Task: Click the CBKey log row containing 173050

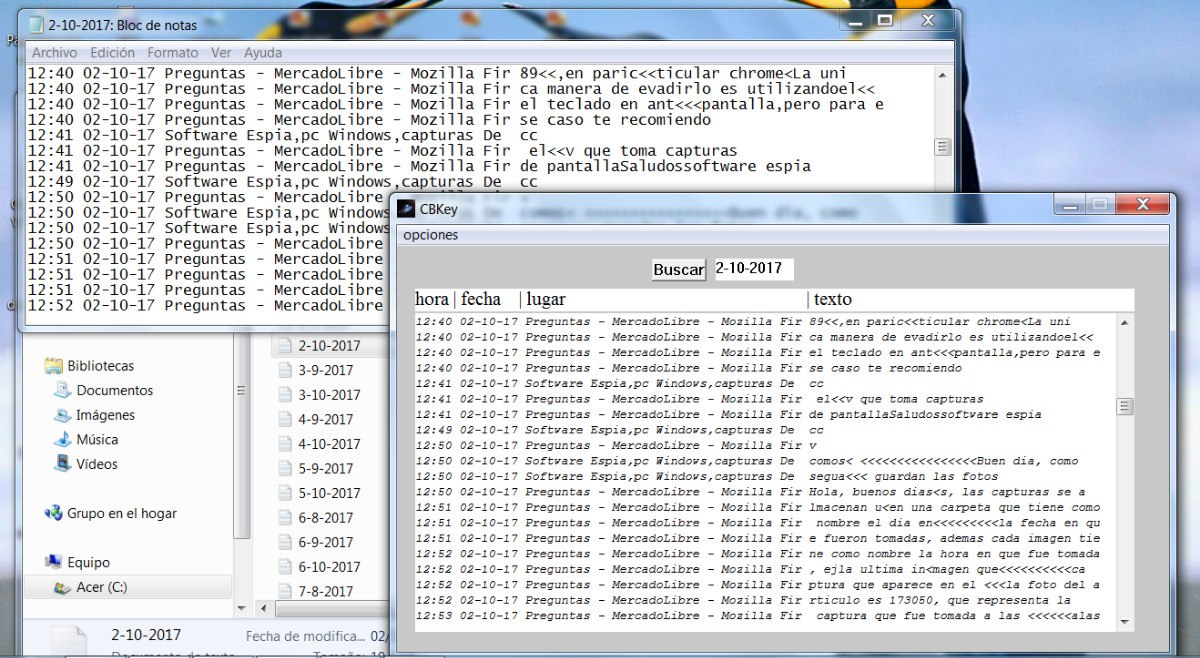Action: [765, 600]
